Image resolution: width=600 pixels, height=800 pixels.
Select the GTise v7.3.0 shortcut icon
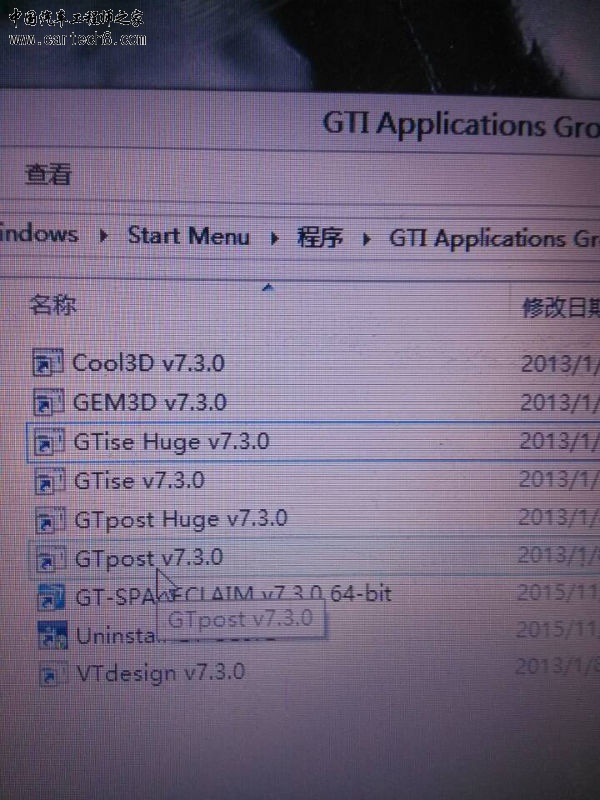(49, 481)
